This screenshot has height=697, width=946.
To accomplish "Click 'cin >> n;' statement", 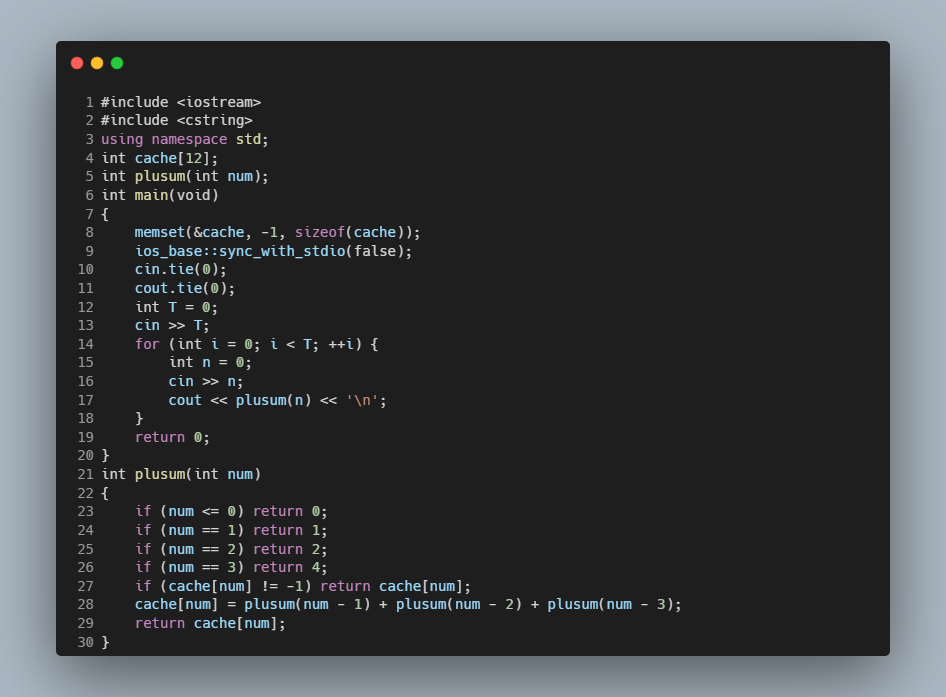I will [x=206, y=381].
